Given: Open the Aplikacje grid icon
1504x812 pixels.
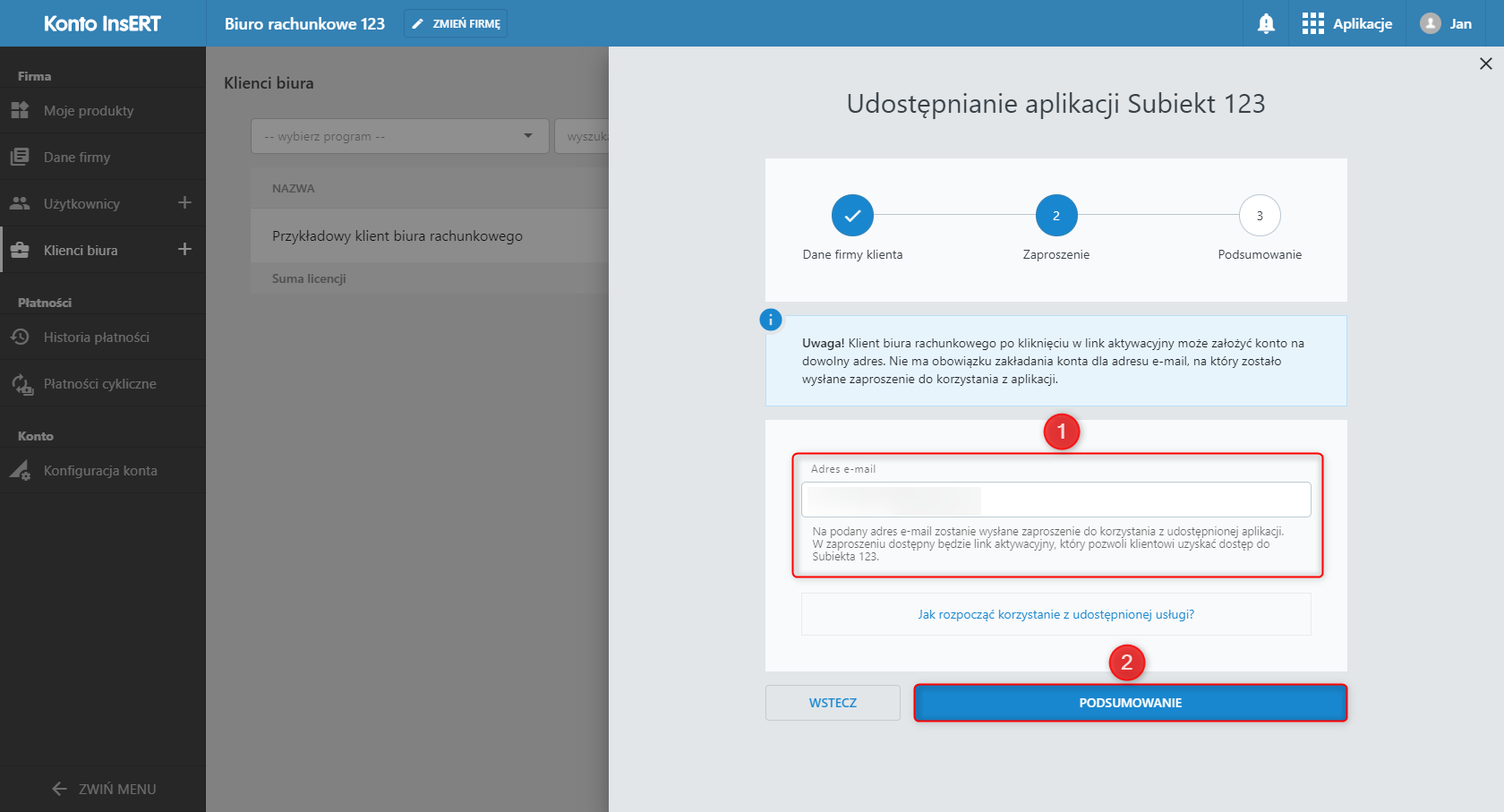Looking at the screenshot, I should coord(1312,23).
